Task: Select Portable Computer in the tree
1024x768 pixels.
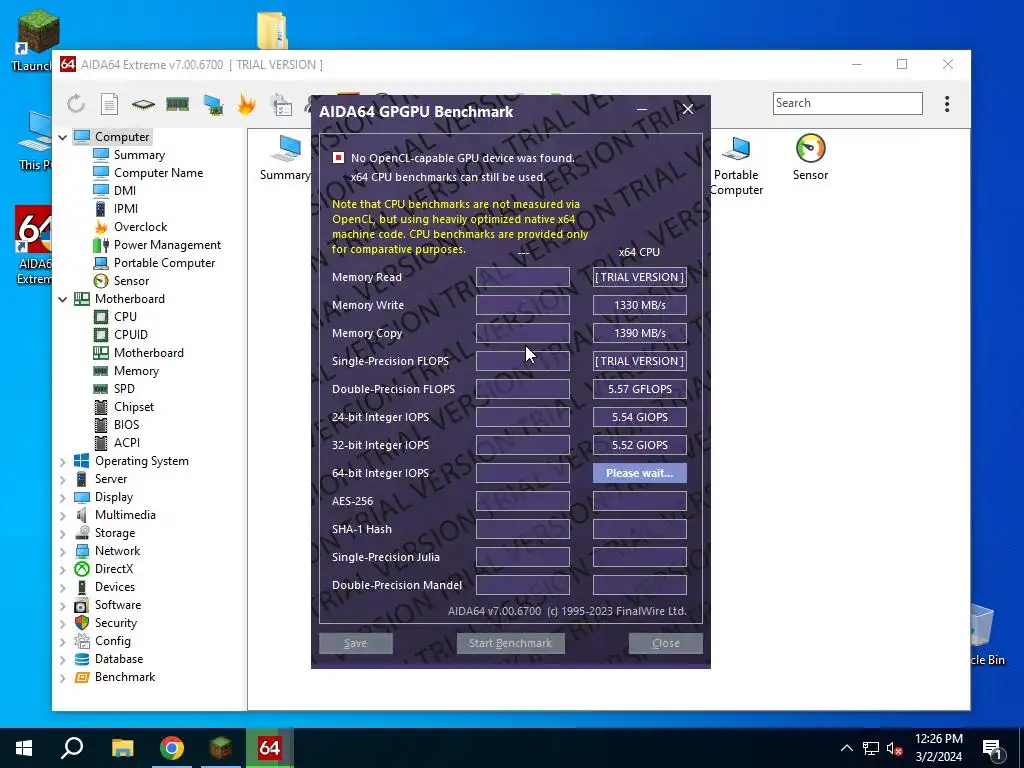Action: (x=165, y=263)
